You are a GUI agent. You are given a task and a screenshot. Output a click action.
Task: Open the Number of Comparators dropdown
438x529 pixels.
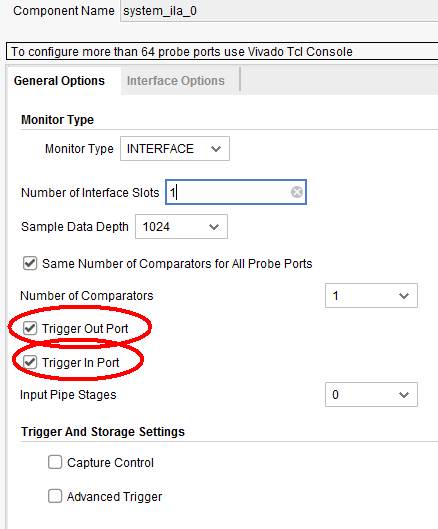click(371, 296)
